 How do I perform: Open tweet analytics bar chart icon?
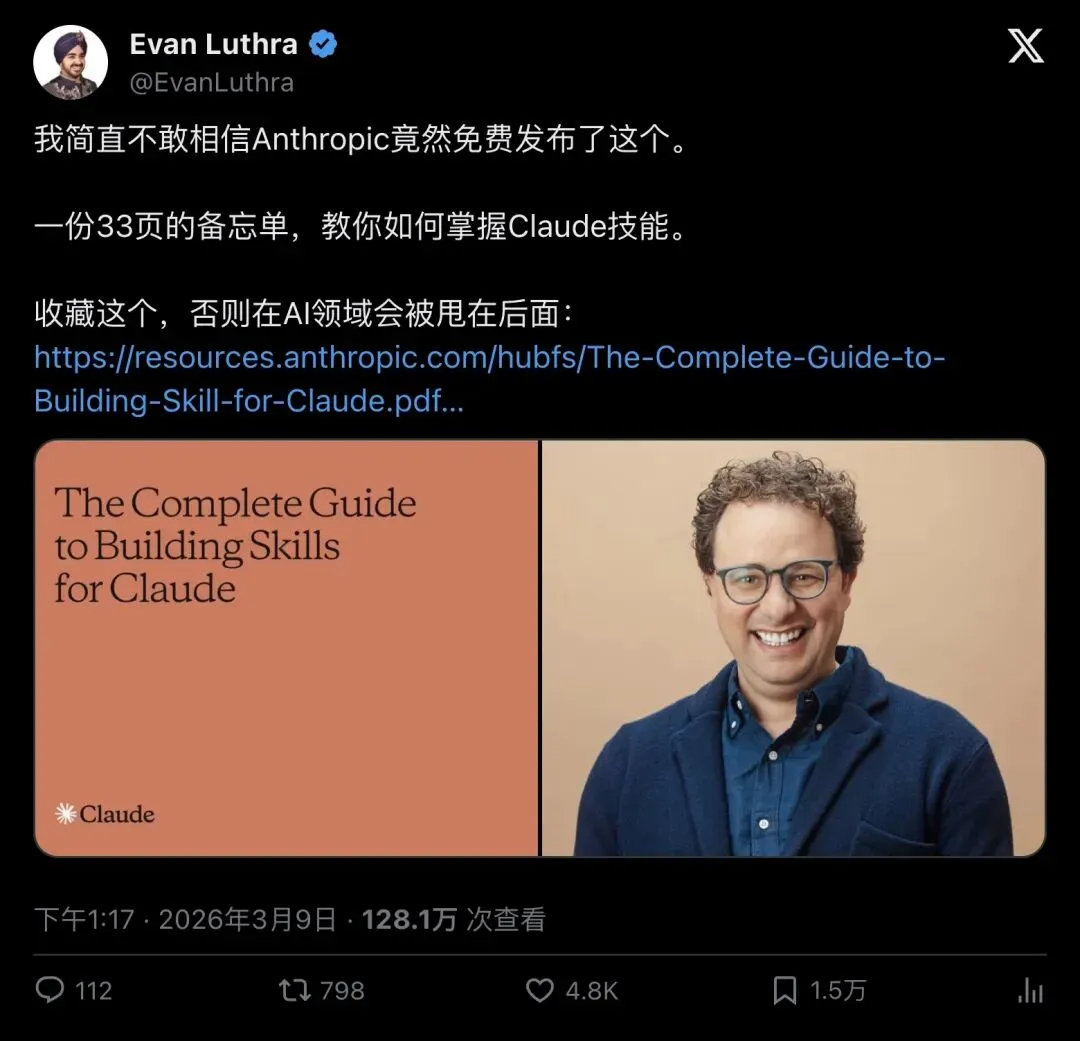click(x=1030, y=991)
